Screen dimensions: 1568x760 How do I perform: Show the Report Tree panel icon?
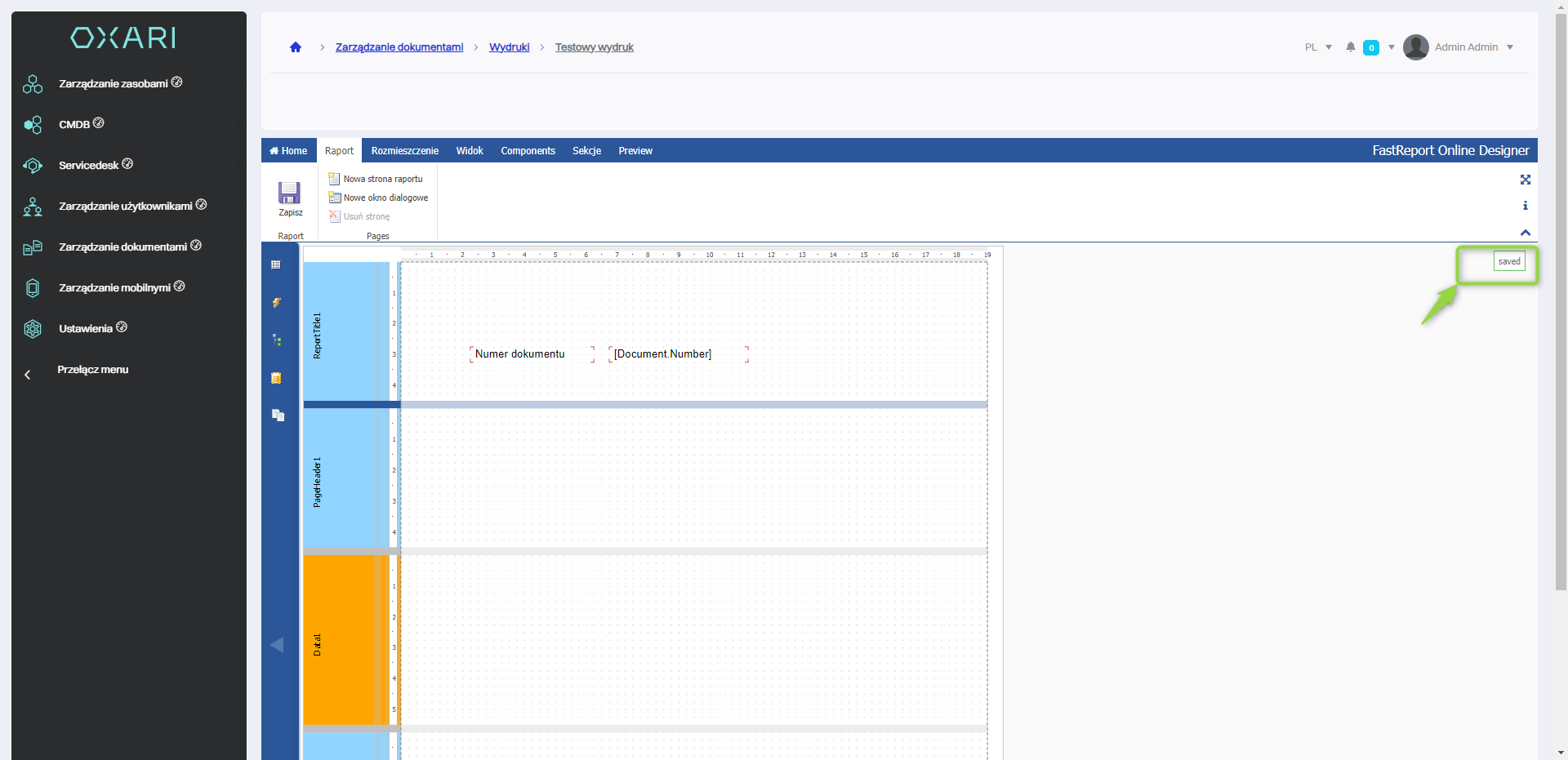[277, 340]
